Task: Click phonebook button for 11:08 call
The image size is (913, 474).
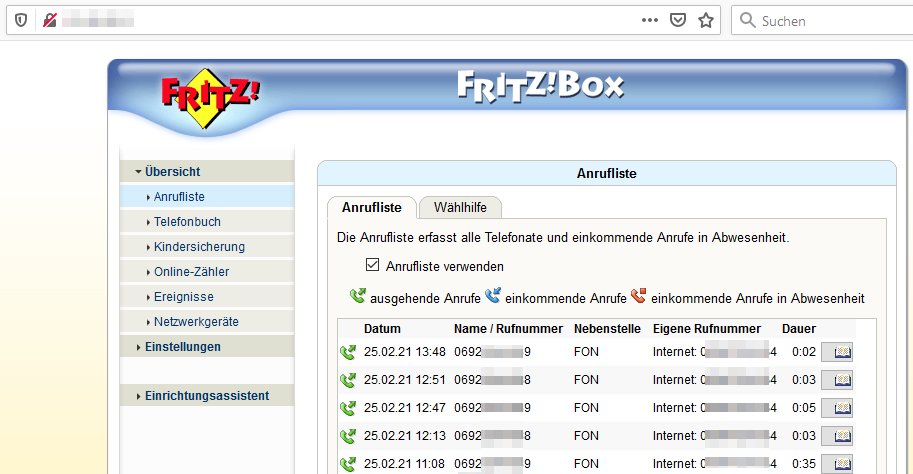Action: 837,464
